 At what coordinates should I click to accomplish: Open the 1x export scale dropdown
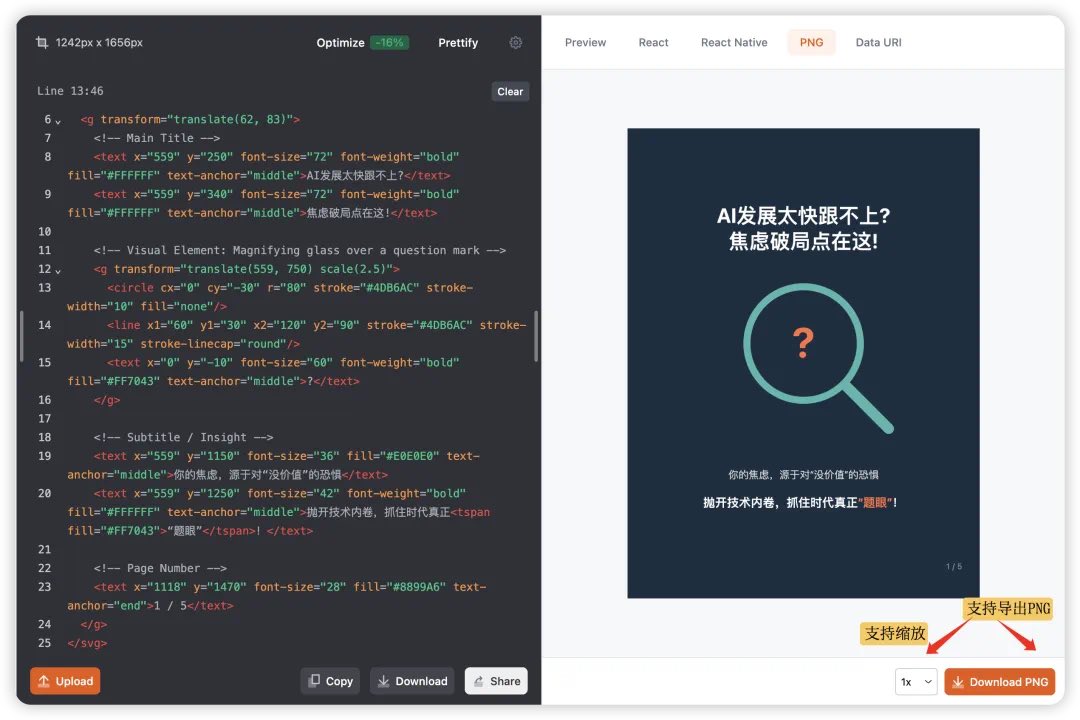[x=916, y=681]
